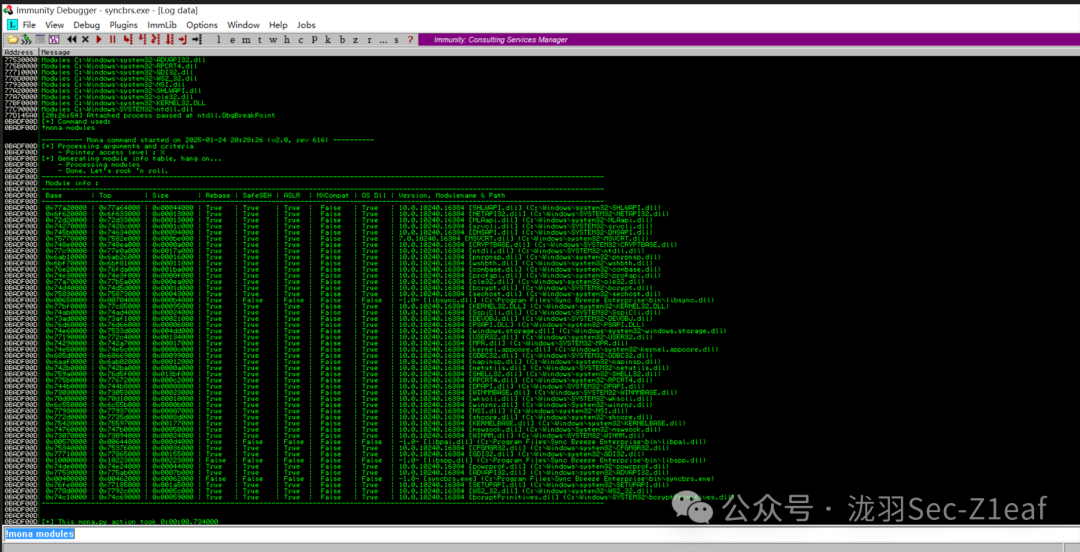The width and height of the screenshot is (1080, 552).
Task: Show Threads via 't' button
Action: coord(260,40)
